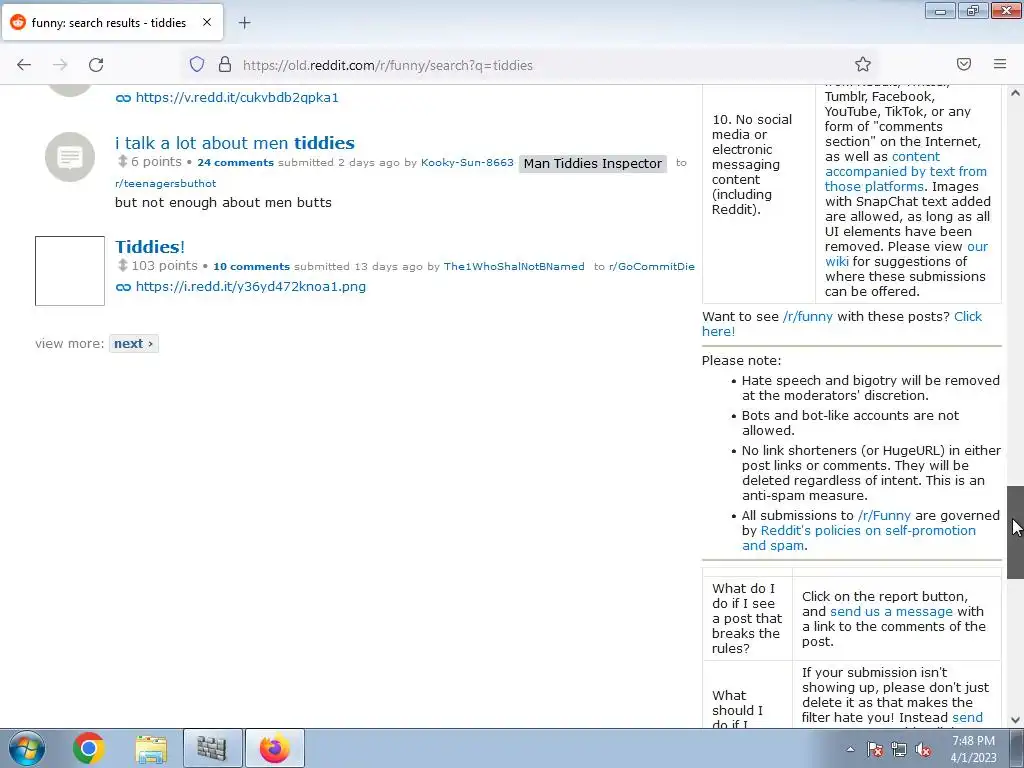This screenshot has width=1024, height=768.
Task: Open 'content accompanied by text from those platforms' link
Action: 906,171
